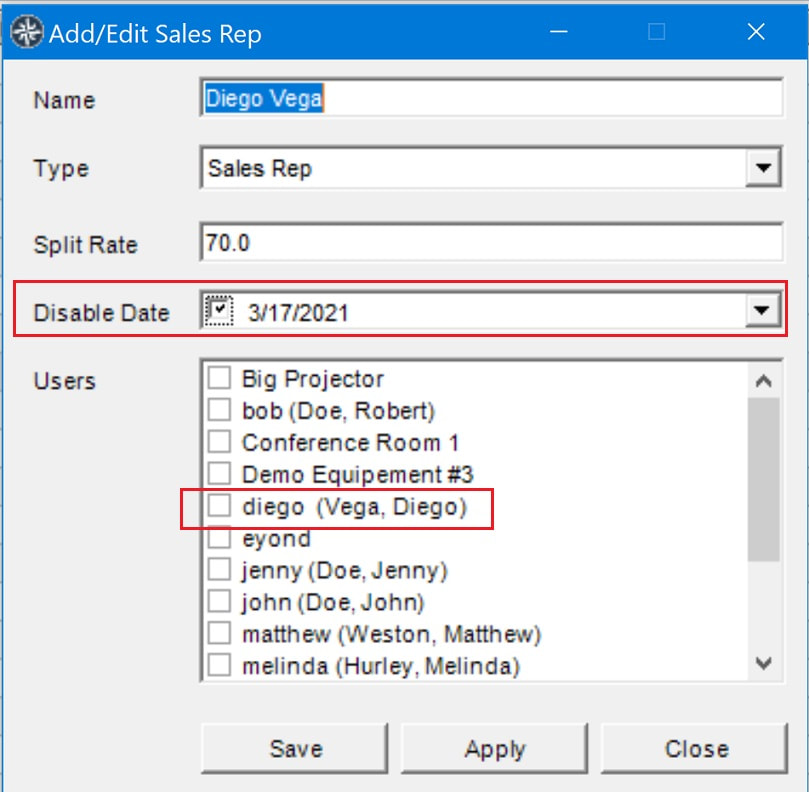This screenshot has width=809, height=792.
Task: Check the eyond user checkbox
Action: (x=219, y=538)
